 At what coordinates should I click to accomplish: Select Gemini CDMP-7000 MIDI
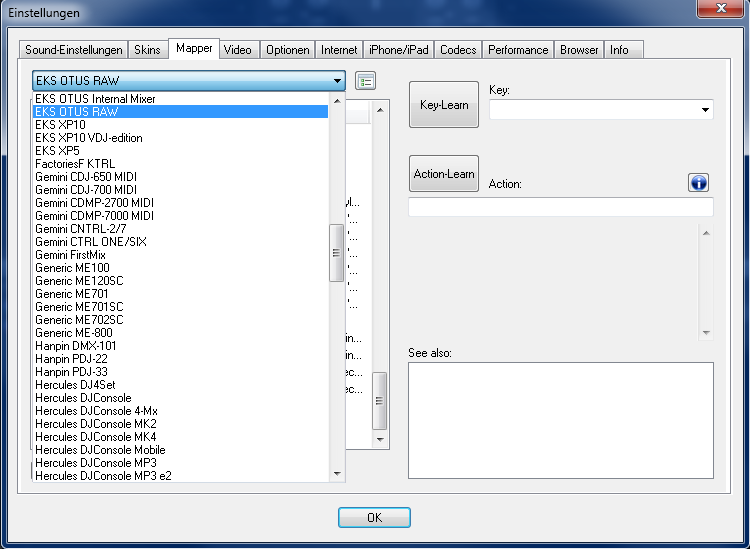click(181, 216)
